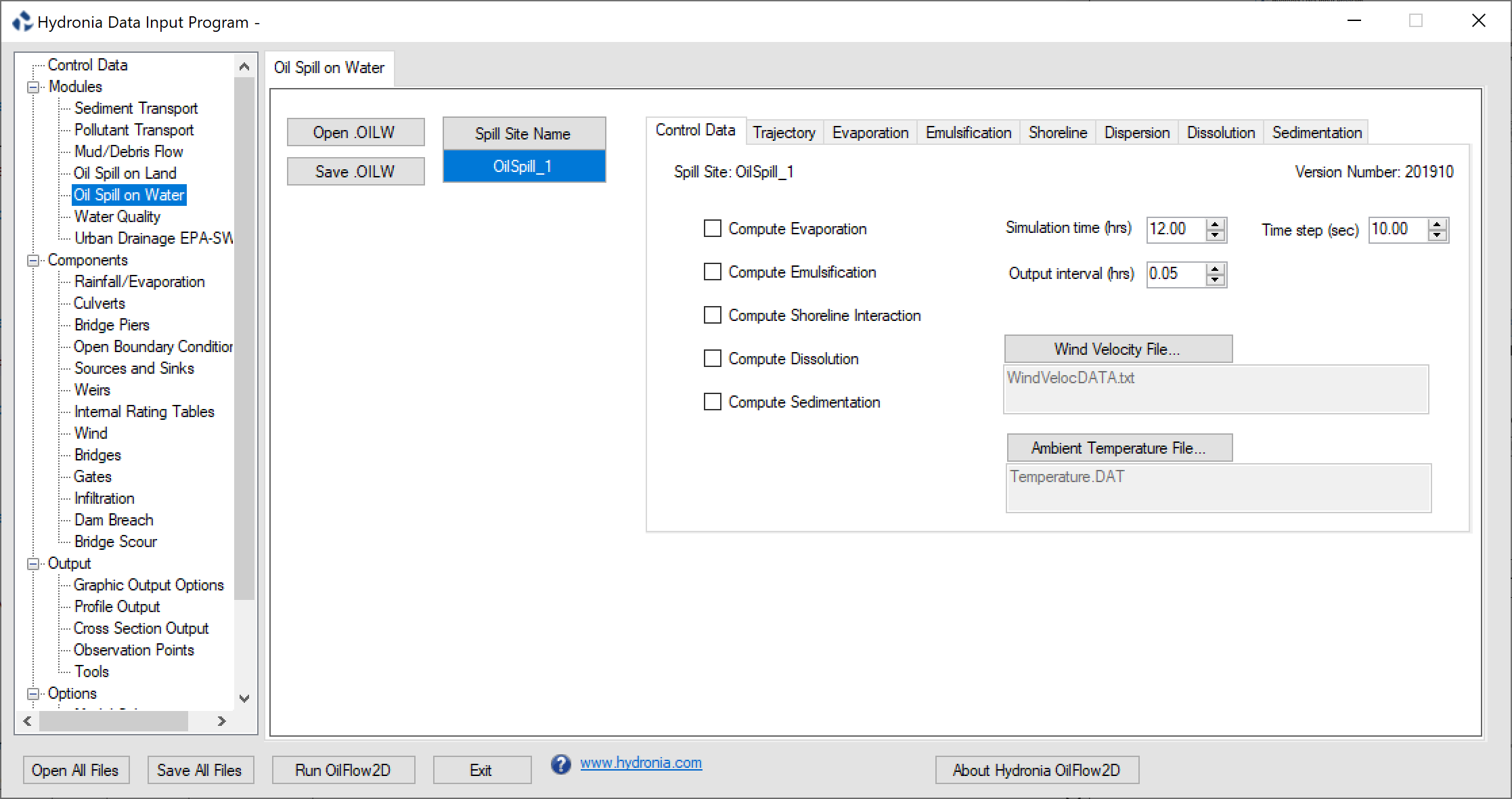Decrease Time step with down arrow
The width and height of the screenshot is (1512, 799).
pos(1438,236)
